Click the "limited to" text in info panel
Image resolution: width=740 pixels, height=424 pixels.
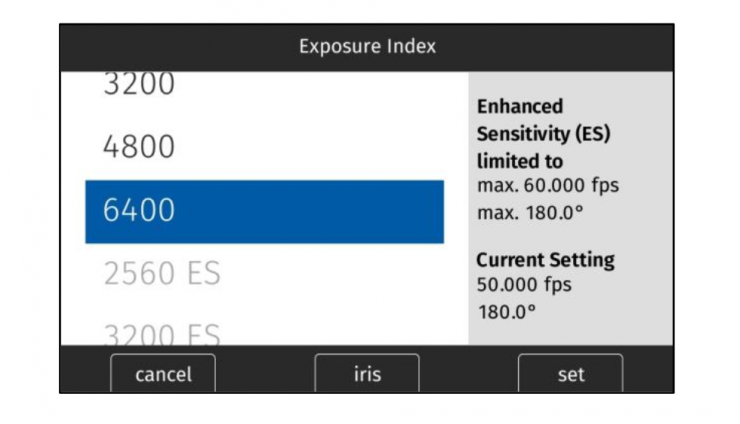(x=520, y=162)
